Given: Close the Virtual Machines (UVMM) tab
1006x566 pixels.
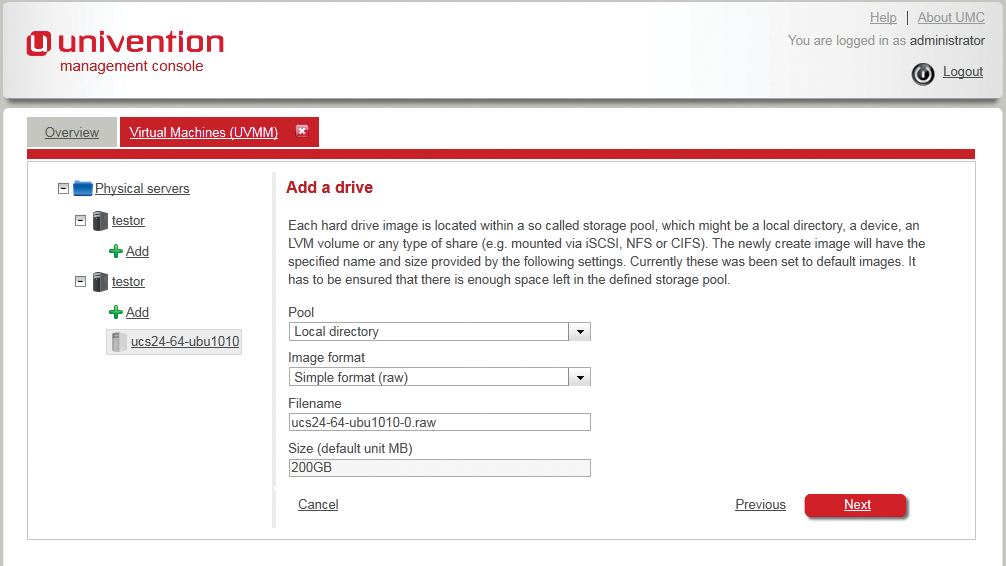Looking at the screenshot, I should tap(302, 131).
